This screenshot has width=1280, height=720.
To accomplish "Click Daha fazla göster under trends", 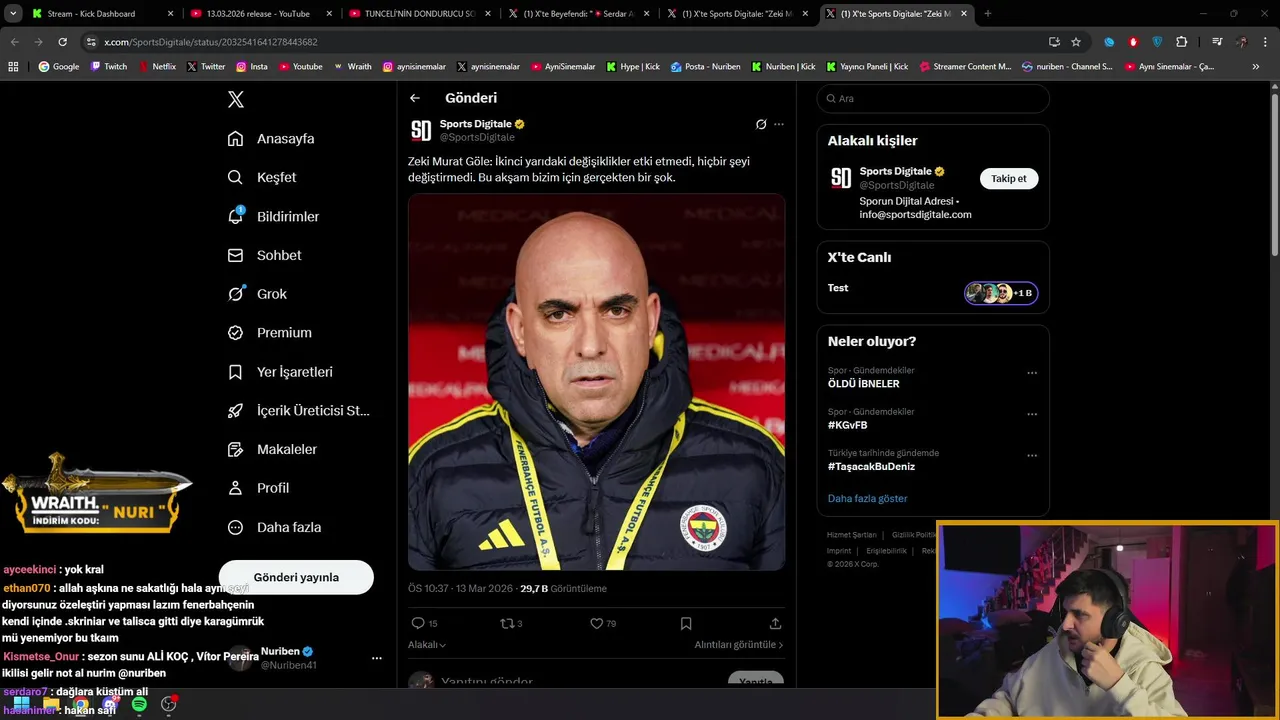I will [868, 498].
